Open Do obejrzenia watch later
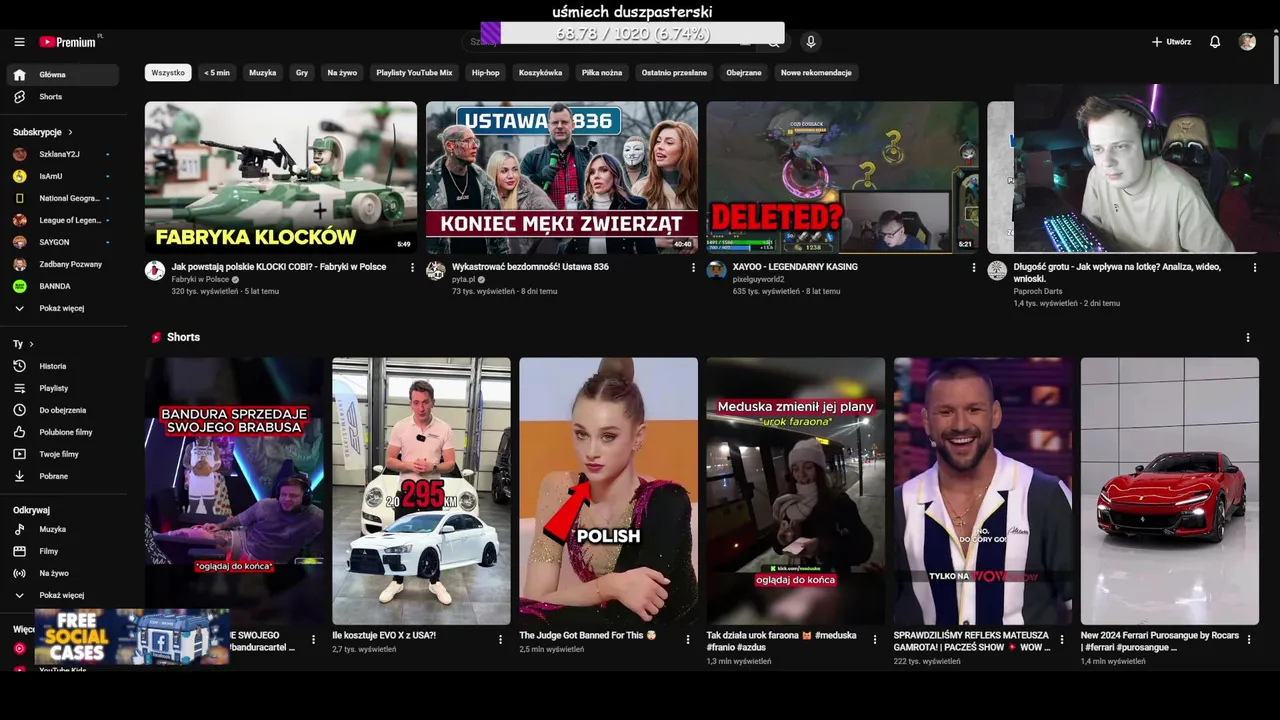Viewport: 1280px width, 720px height. tap(63, 410)
